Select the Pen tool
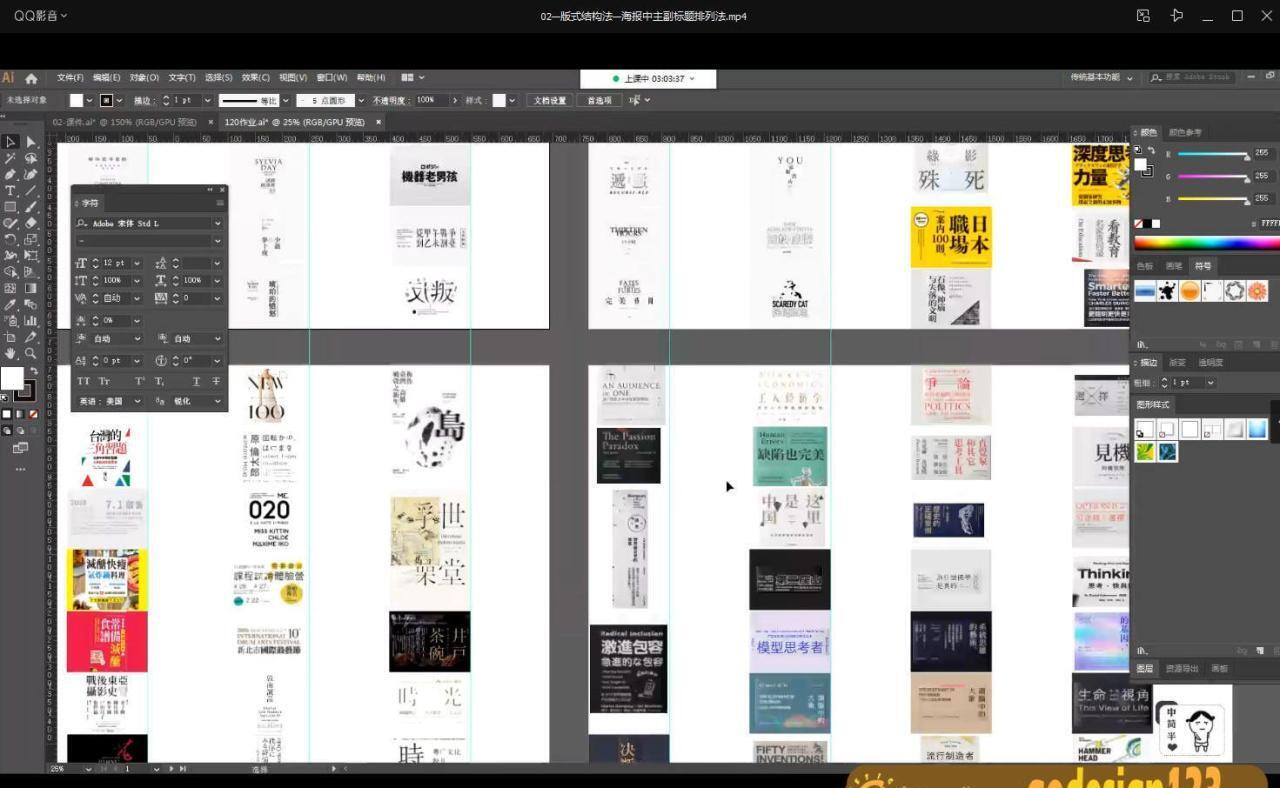The height and width of the screenshot is (788, 1280). pos(10,174)
